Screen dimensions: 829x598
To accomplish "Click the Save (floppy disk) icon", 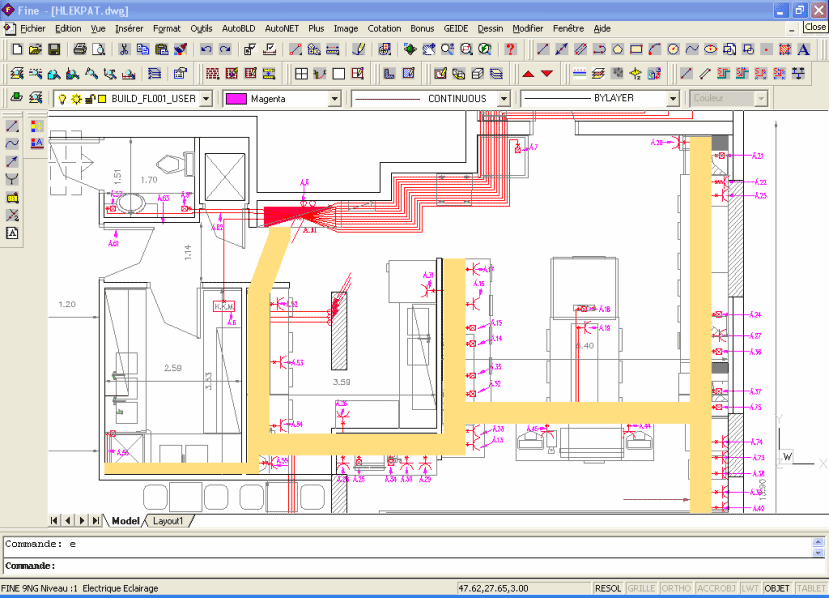I will [x=54, y=49].
